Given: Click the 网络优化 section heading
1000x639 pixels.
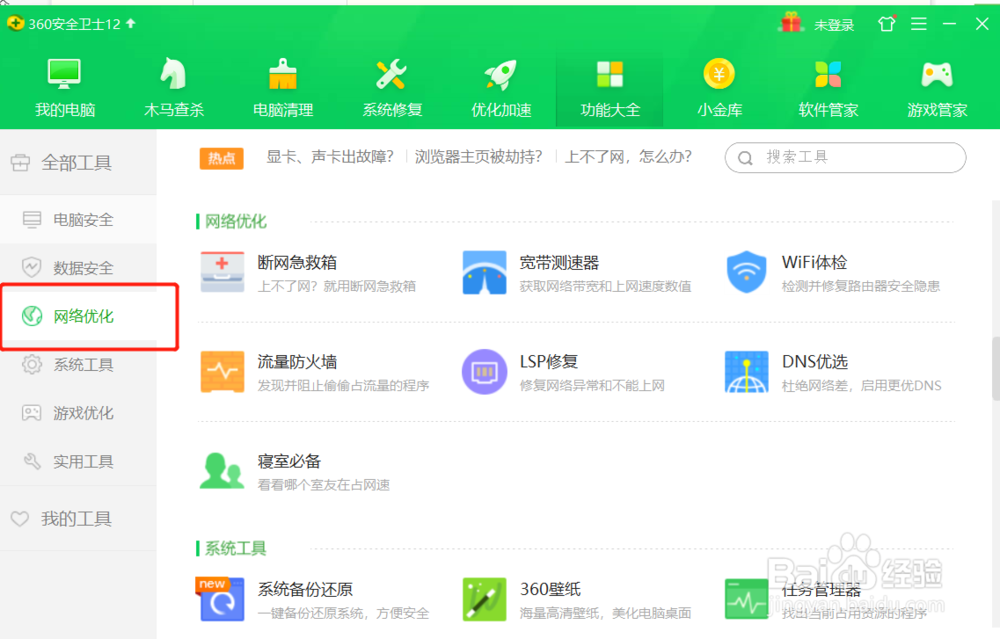Looking at the screenshot, I should (235, 222).
